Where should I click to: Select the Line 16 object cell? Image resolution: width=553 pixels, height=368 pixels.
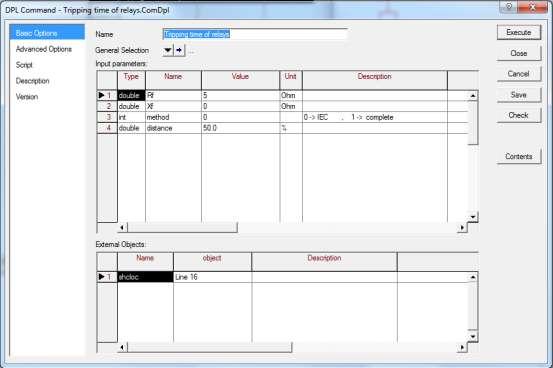pyautogui.click(x=212, y=277)
